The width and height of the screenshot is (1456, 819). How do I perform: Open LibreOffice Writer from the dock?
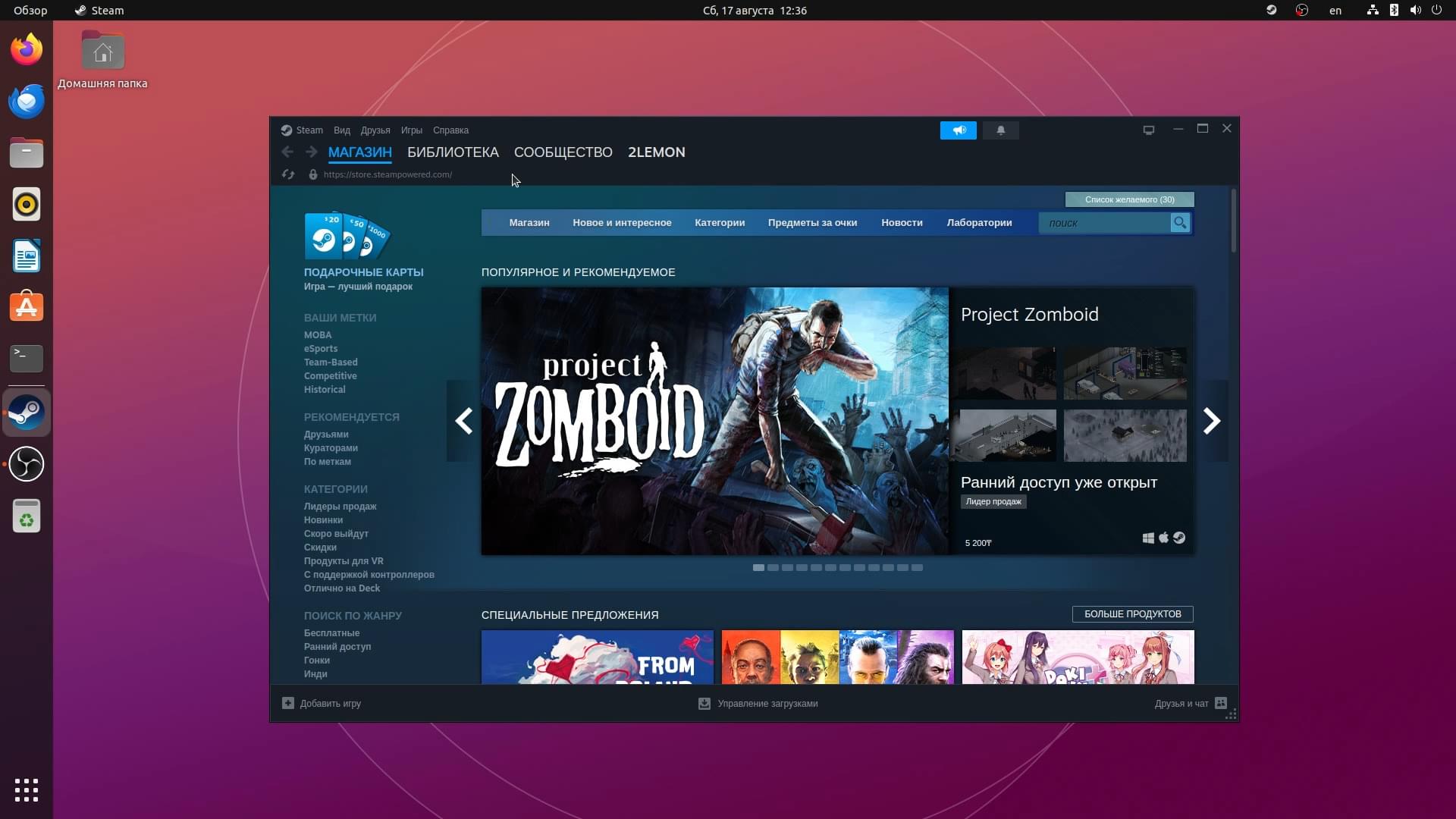pyautogui.click(x=27, y=256)
